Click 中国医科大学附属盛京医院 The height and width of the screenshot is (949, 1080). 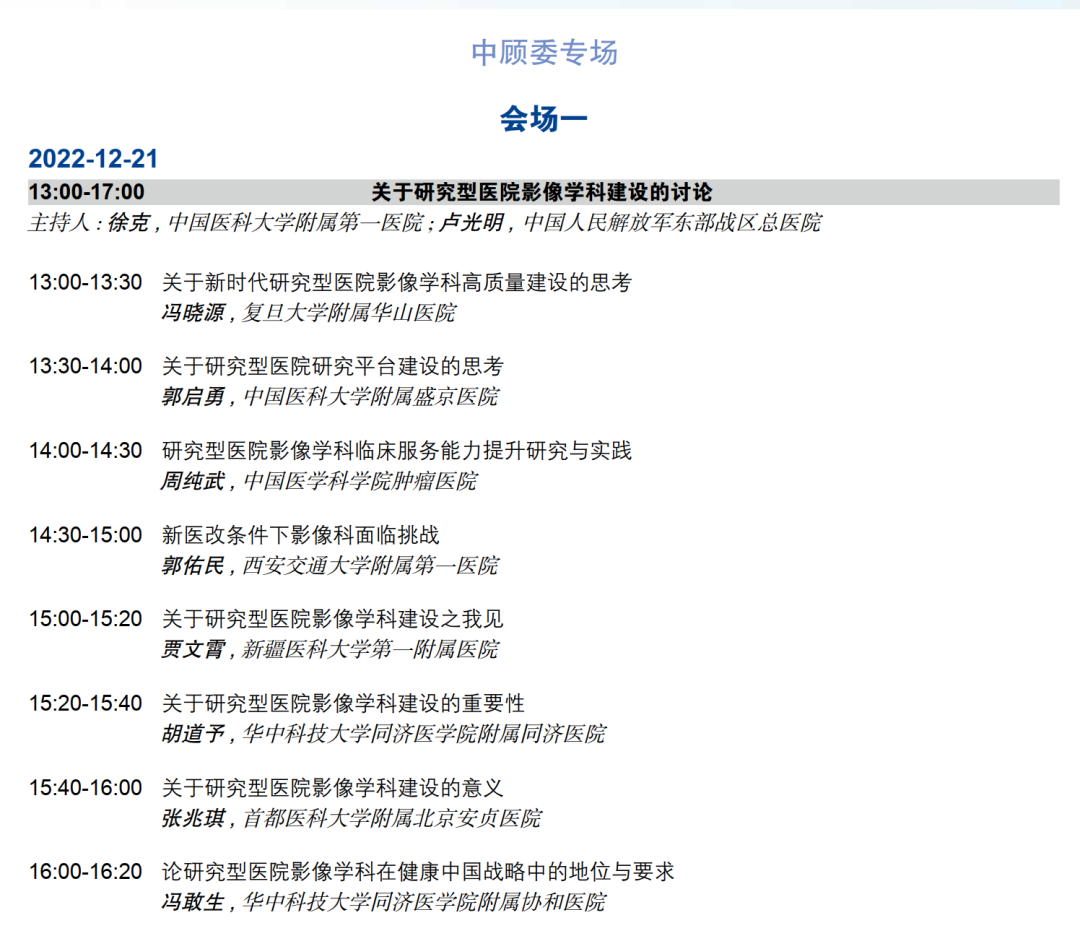point(371,397)
